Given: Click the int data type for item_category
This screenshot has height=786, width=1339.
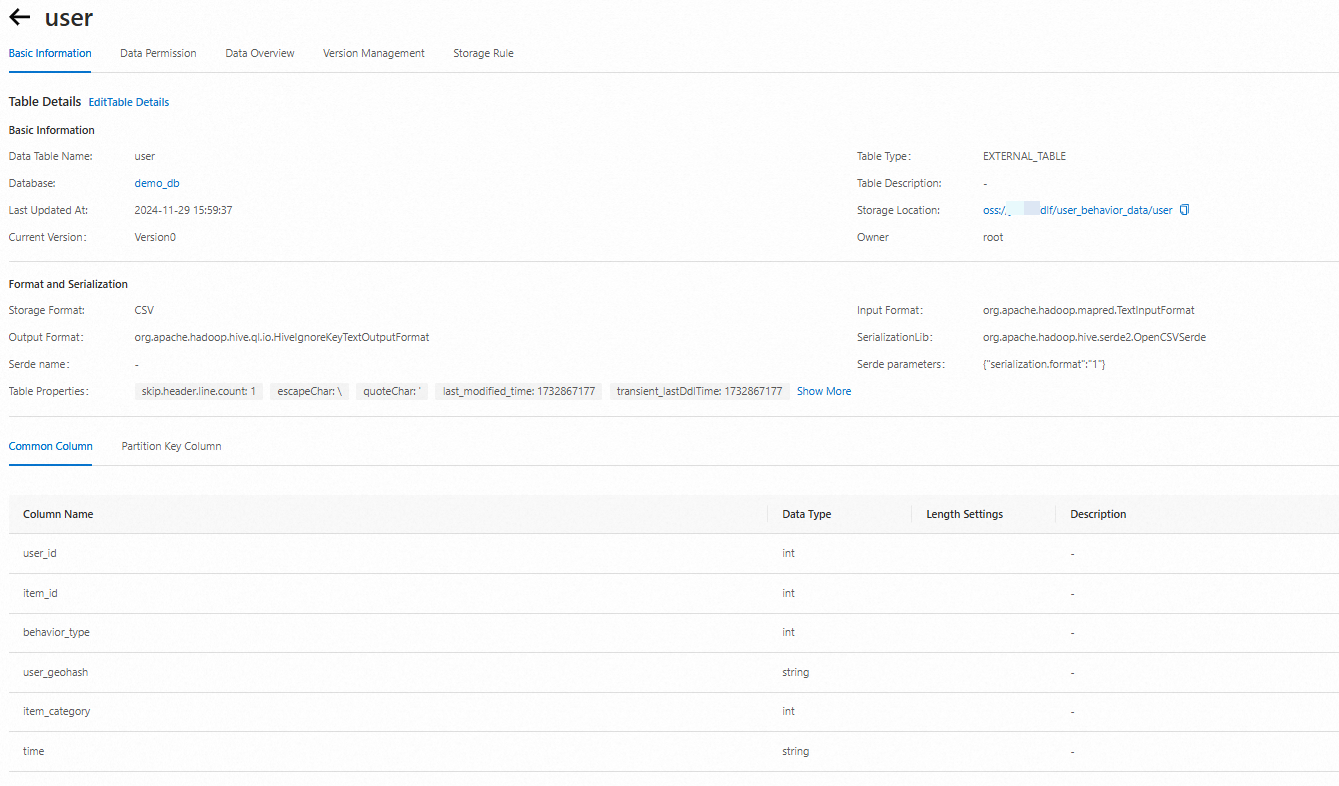Looking at the screenshot, I should (x=789, y=711).
